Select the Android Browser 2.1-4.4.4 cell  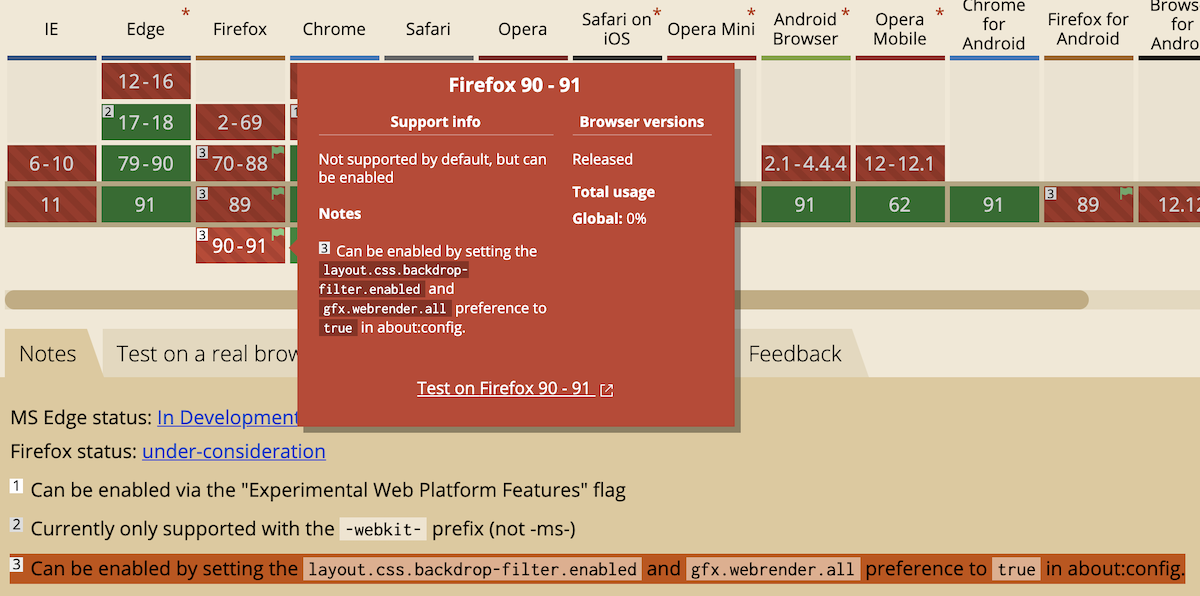pyautogui.click(x=805, y=163)
